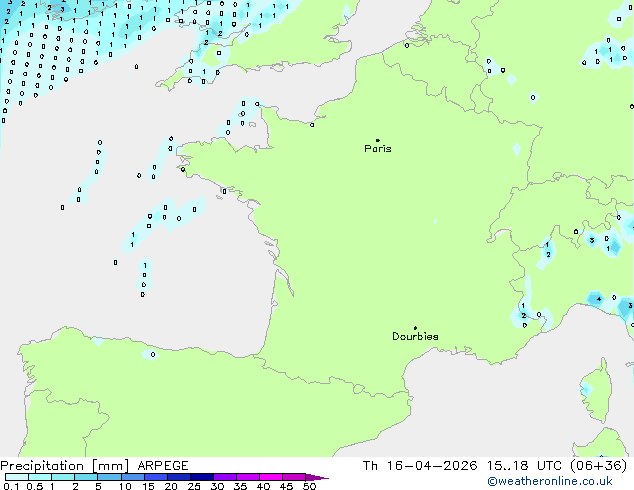Pick the 5–10 mm legend color box
Image resolution: width=634 pixels, height=490 pixels.
pyautogui.click(x=109, y=477)
